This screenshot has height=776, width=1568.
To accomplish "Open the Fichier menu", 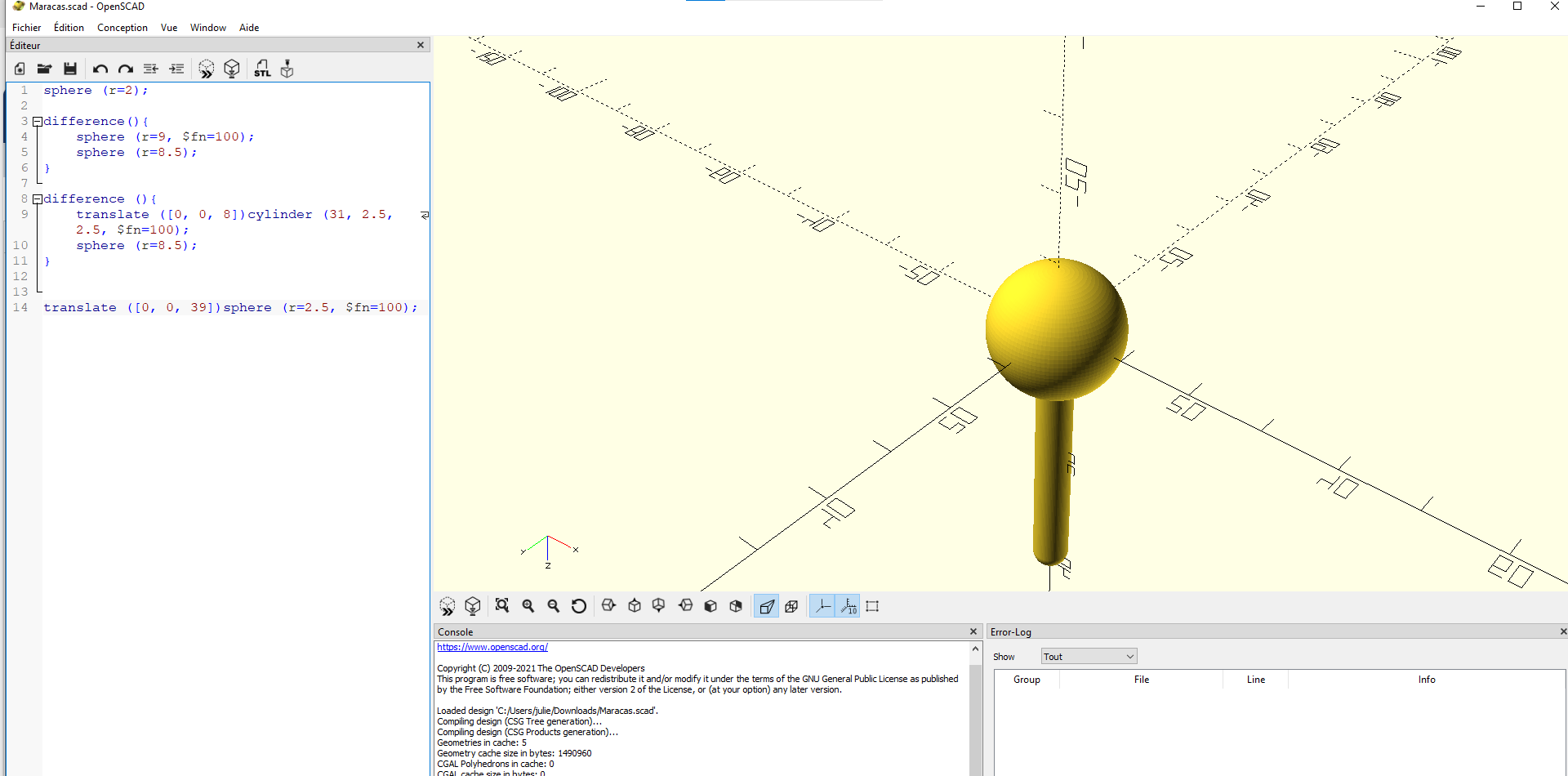I will pyautogui.click(x=26, y=28).
